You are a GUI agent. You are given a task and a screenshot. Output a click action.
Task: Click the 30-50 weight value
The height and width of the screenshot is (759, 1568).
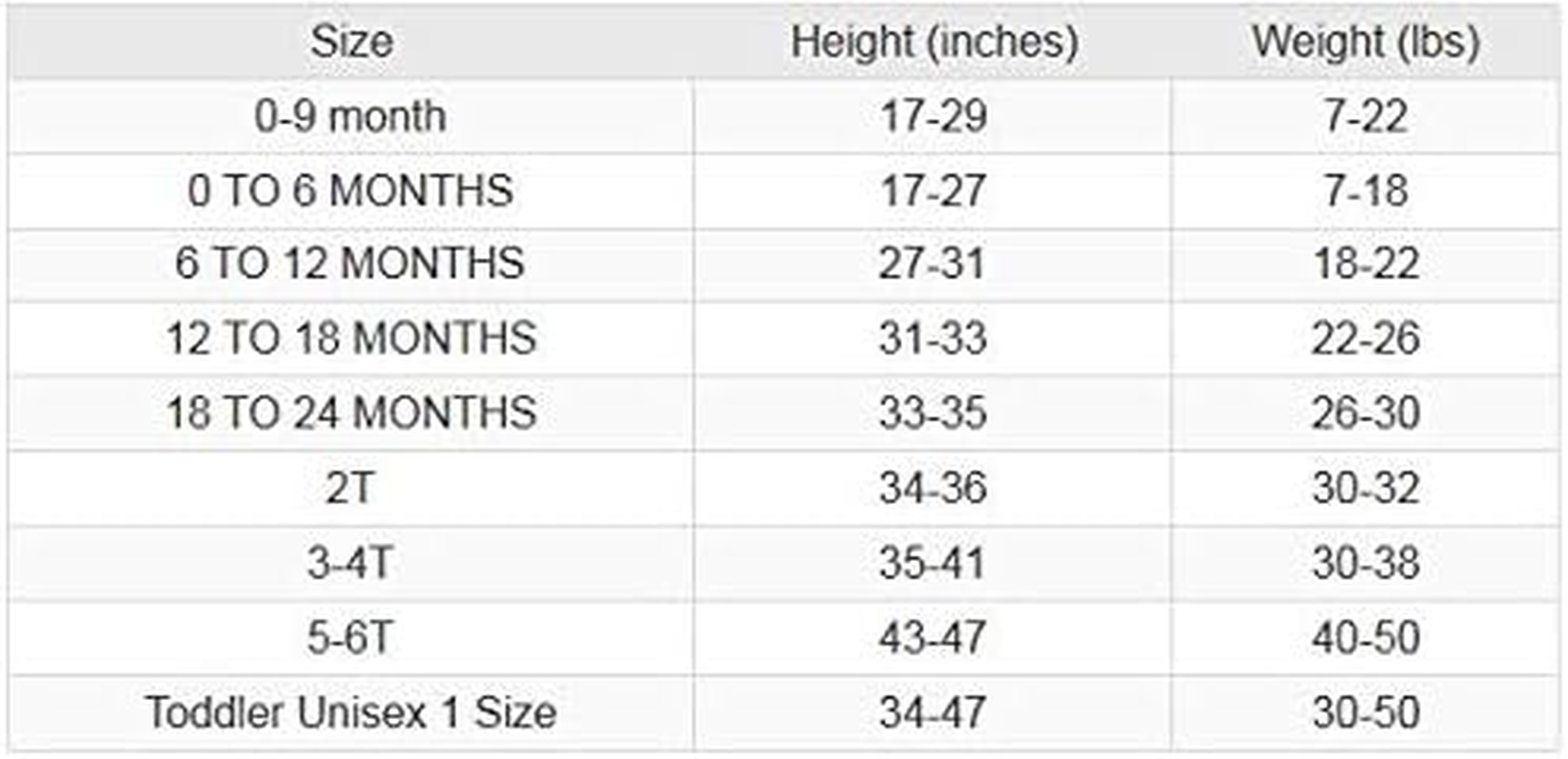click(x=1365, y=713)
